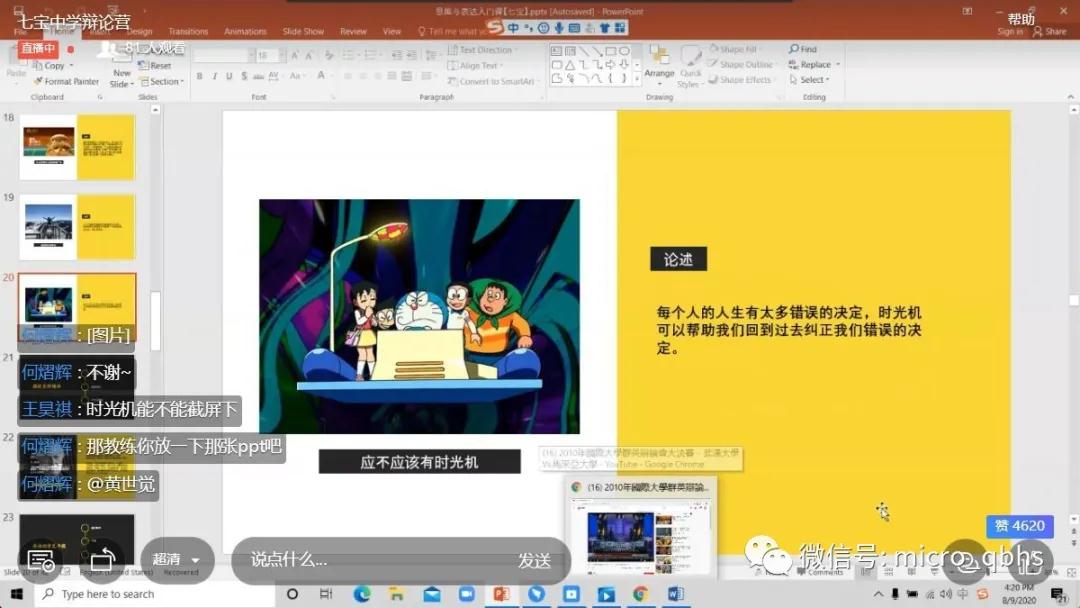Select the triangle shape in the gallery

click(x=570, y=65)
